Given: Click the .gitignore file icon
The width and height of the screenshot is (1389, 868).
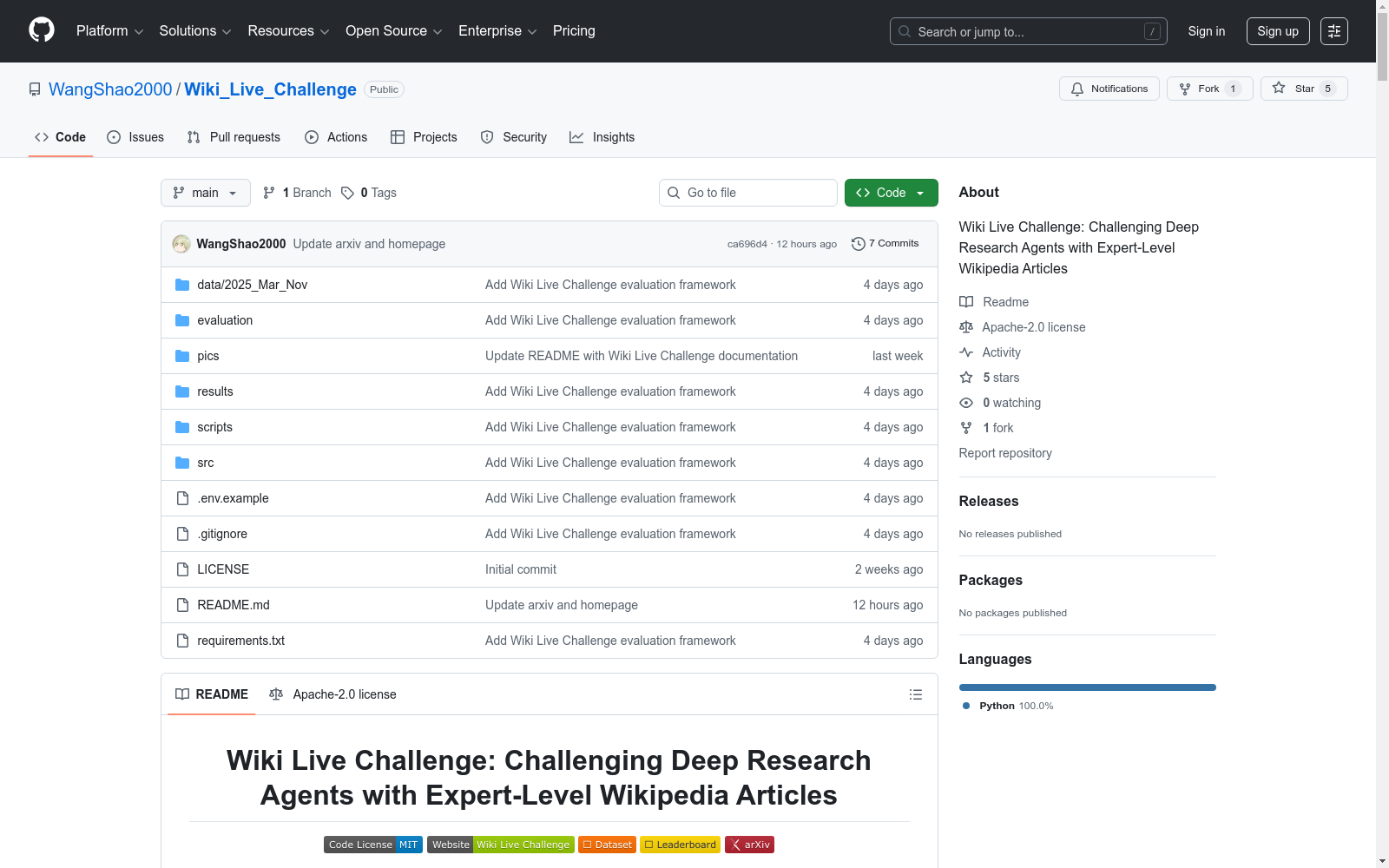Looking at the screenshot, I should [182, 534].
